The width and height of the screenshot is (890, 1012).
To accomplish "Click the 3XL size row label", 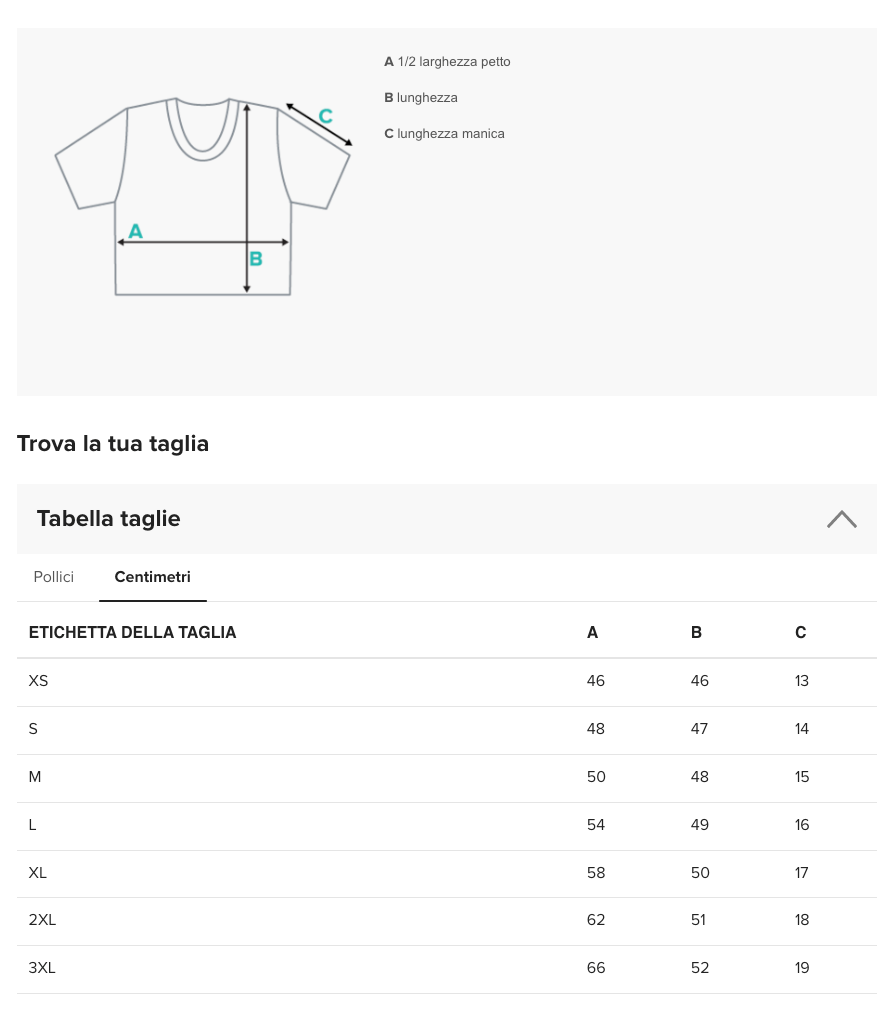I will 43,968.
